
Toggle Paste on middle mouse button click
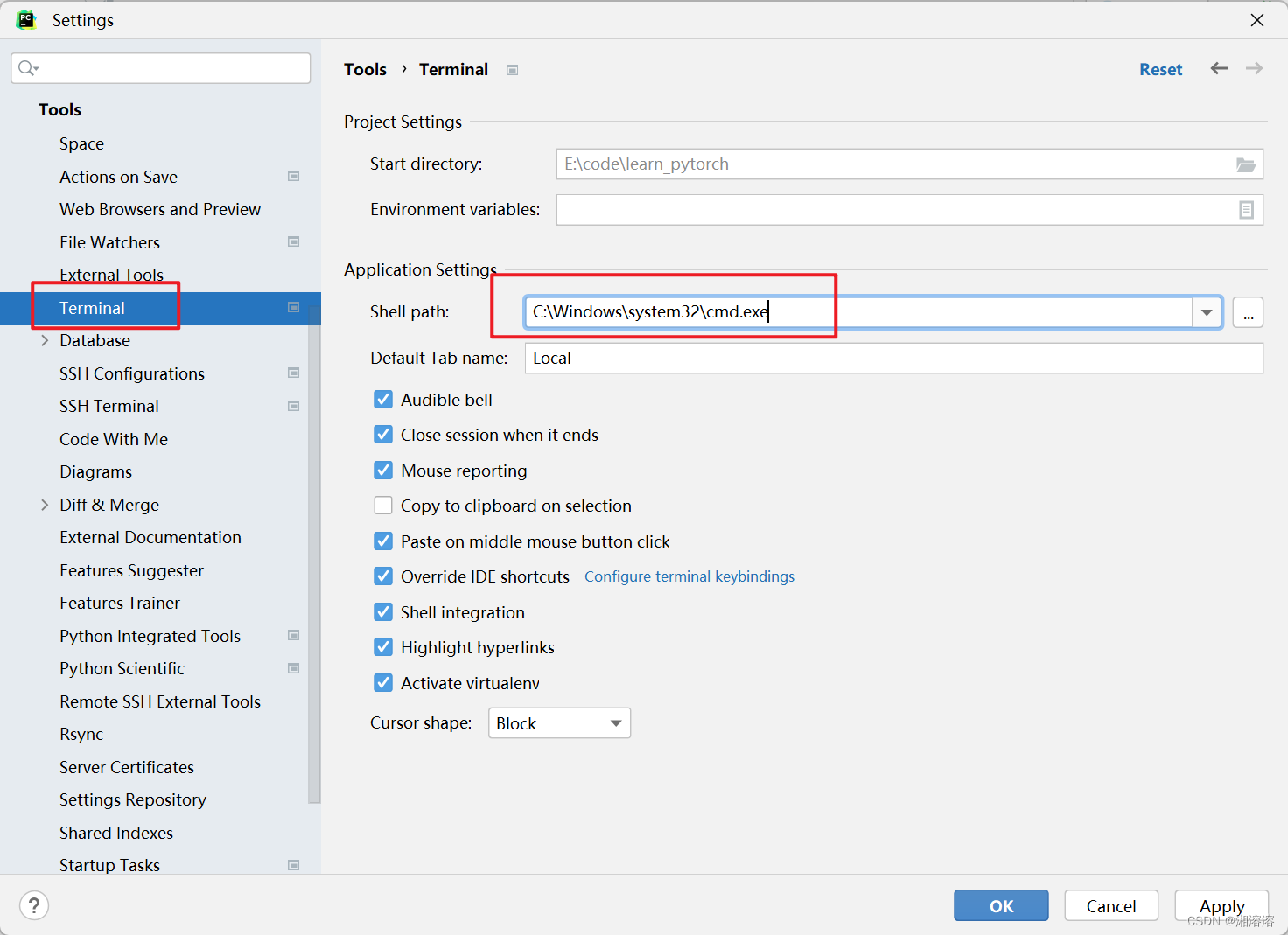point(383,541)
